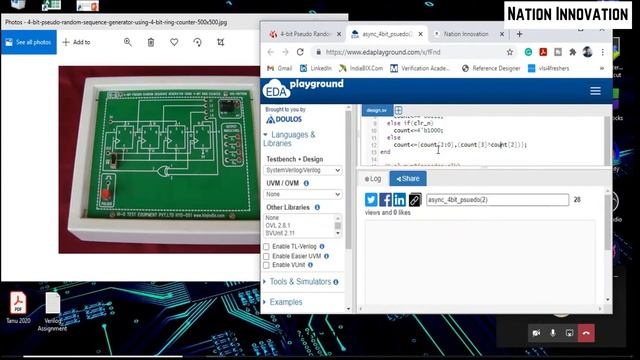The width and height of the screenshot is (640, 360).
Task: Share the playground on Facebook
Action: 385,200
